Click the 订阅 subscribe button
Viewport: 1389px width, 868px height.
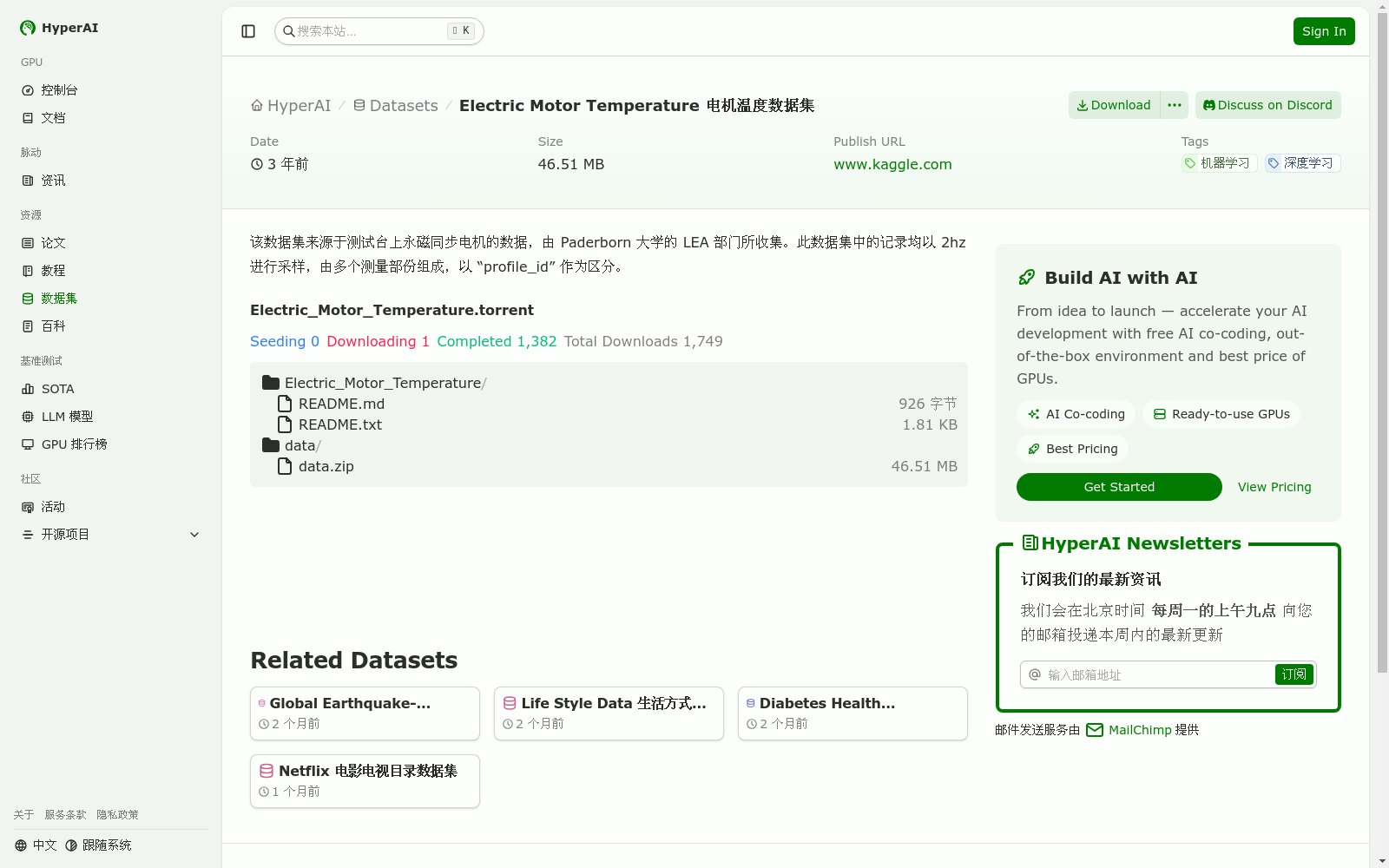click(x=1294, y=674)
